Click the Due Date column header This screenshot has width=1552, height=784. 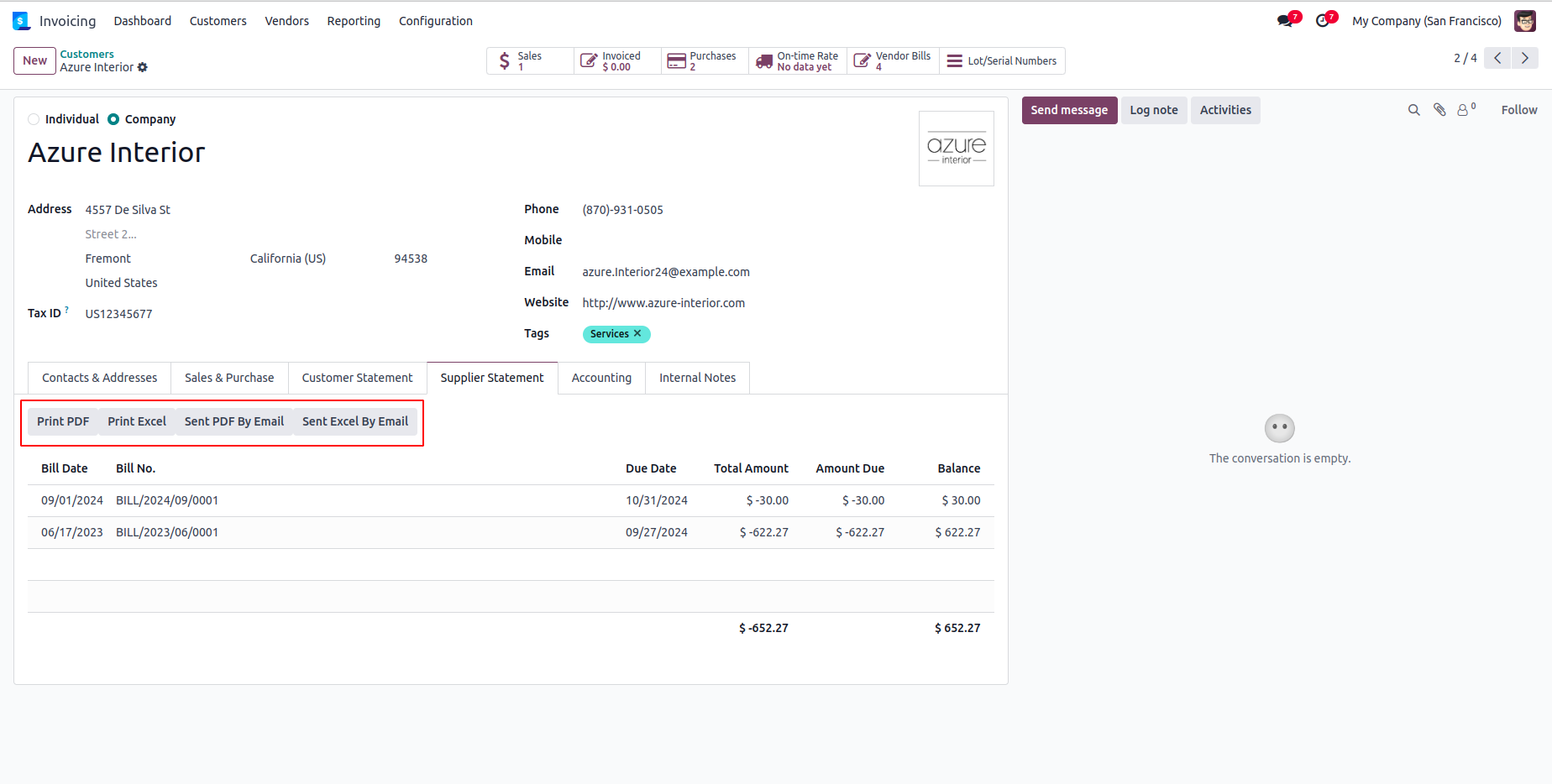(x=651, y=468)
